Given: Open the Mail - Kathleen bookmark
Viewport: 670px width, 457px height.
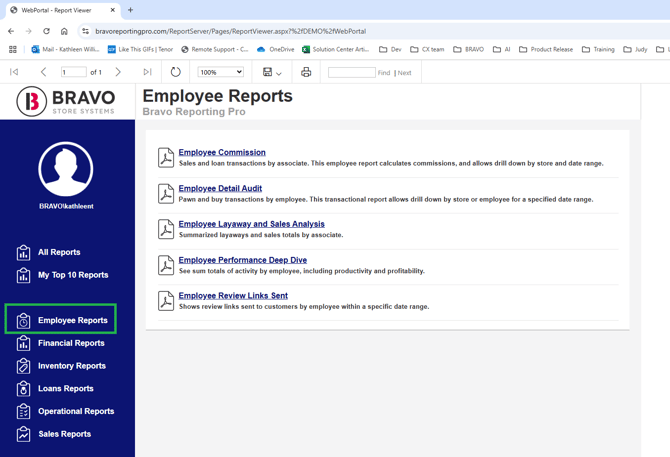Looking at the screenshot, I should pyautogui.click(x=65, y=50).
